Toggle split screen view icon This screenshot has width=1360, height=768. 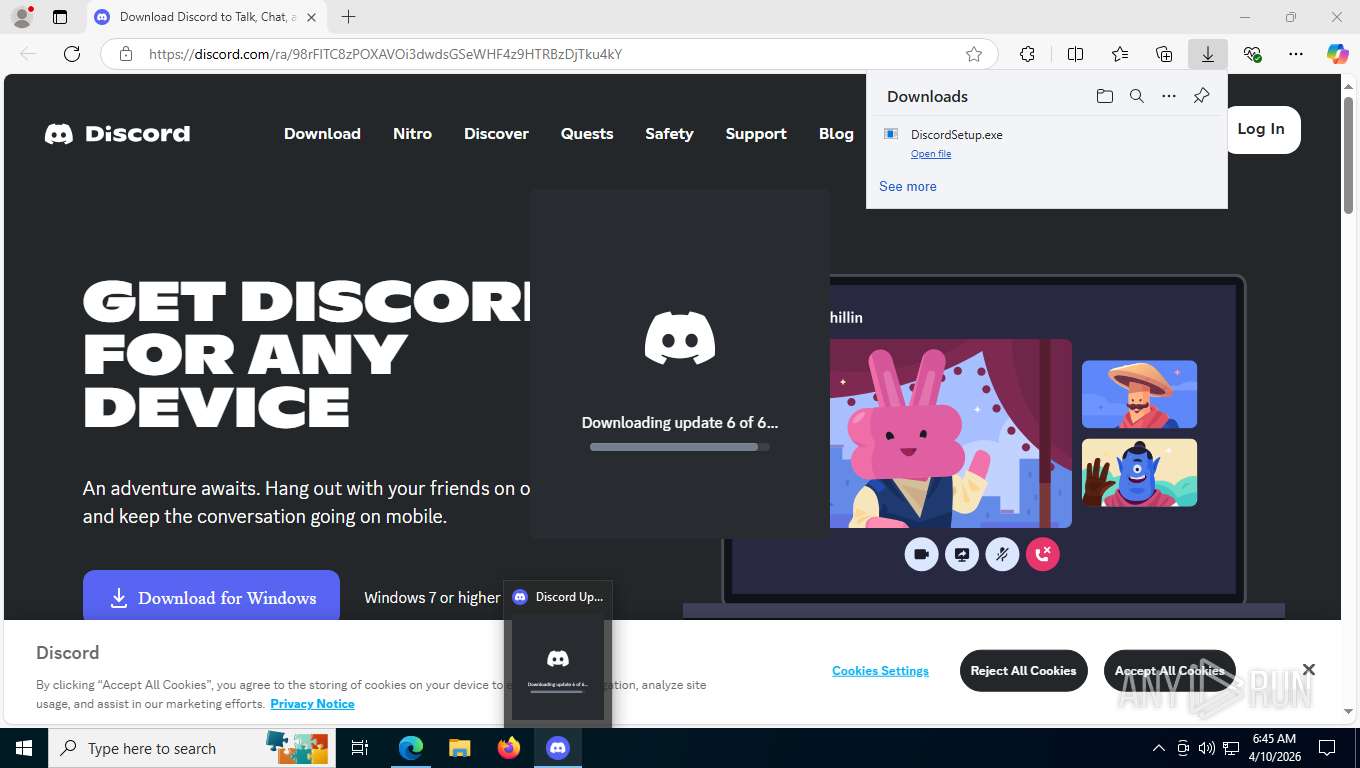[x=1075, y=54]
